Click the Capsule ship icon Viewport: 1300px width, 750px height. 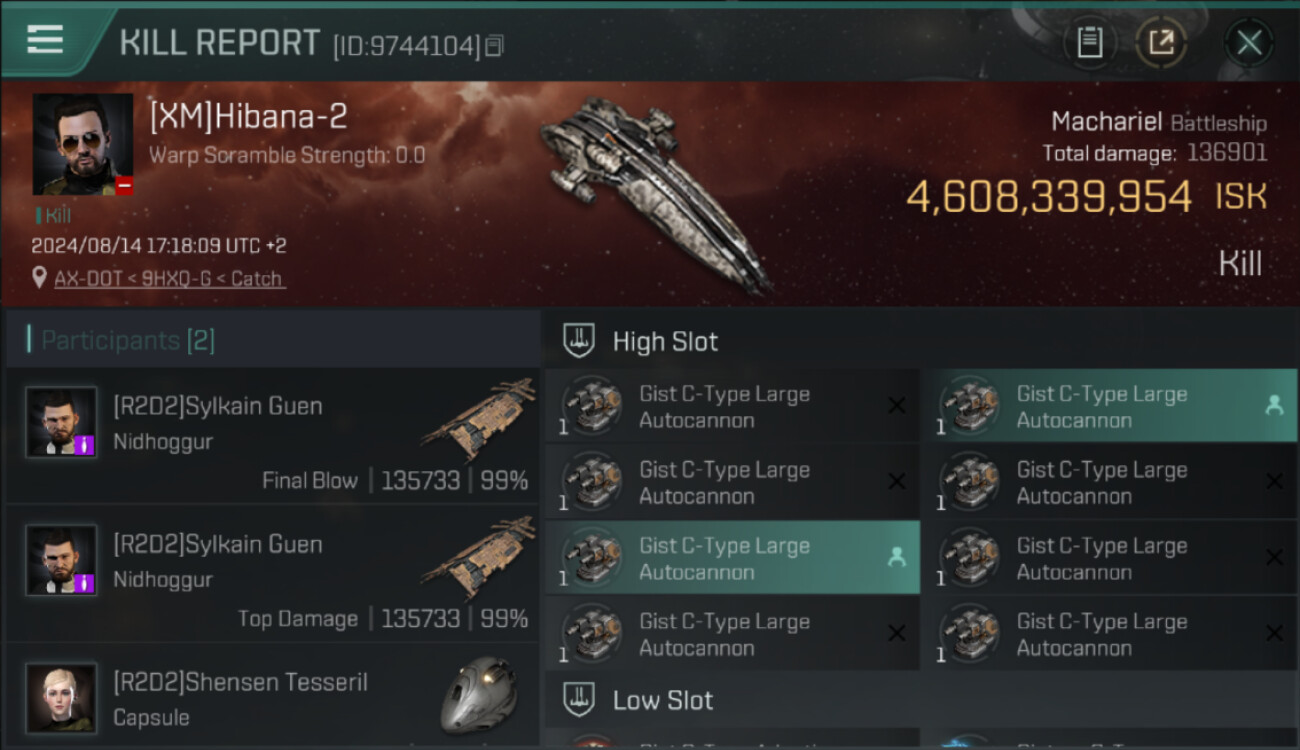(x=478, y=694)
